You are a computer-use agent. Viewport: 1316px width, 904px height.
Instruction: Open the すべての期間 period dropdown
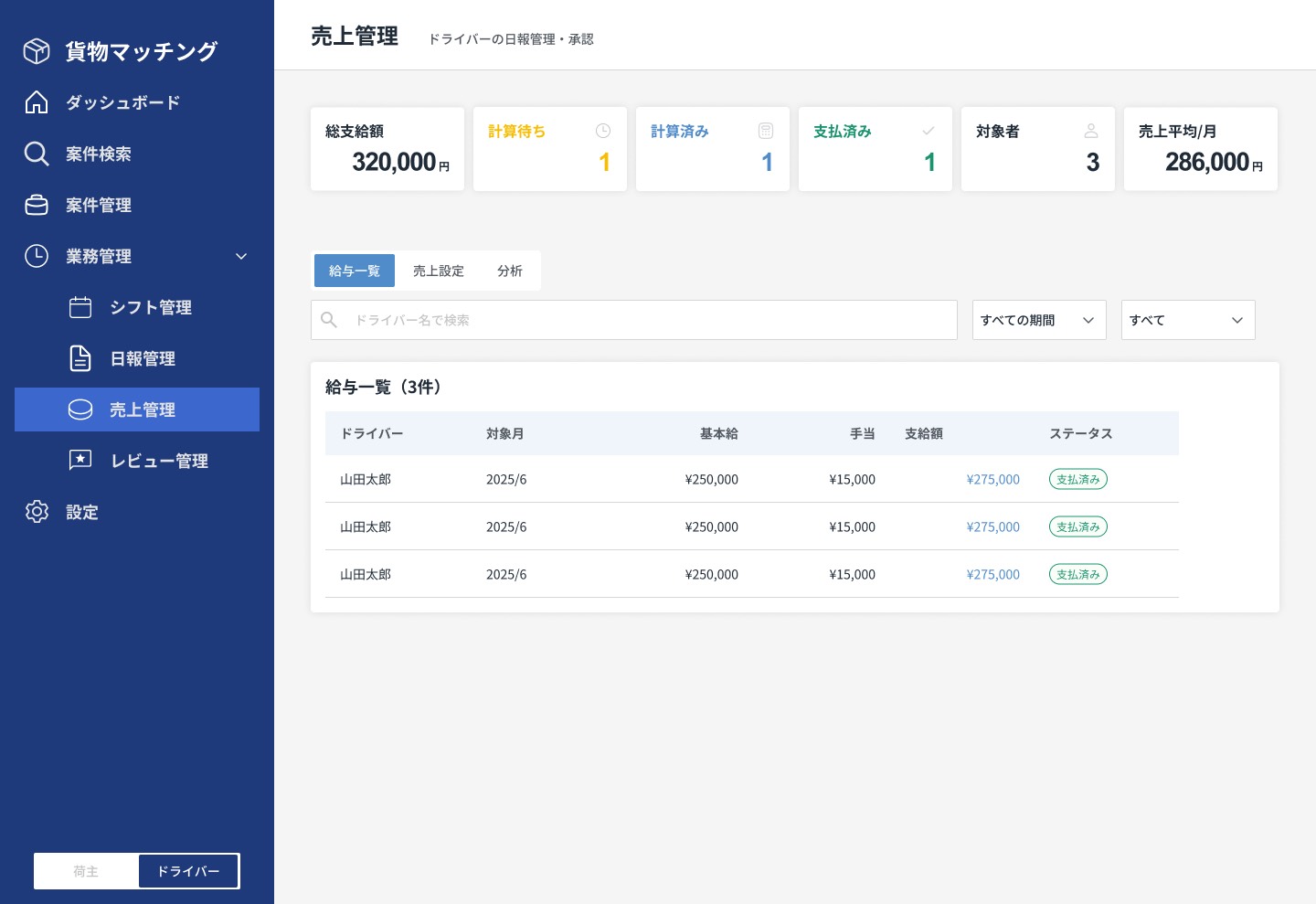point(1038,320)
